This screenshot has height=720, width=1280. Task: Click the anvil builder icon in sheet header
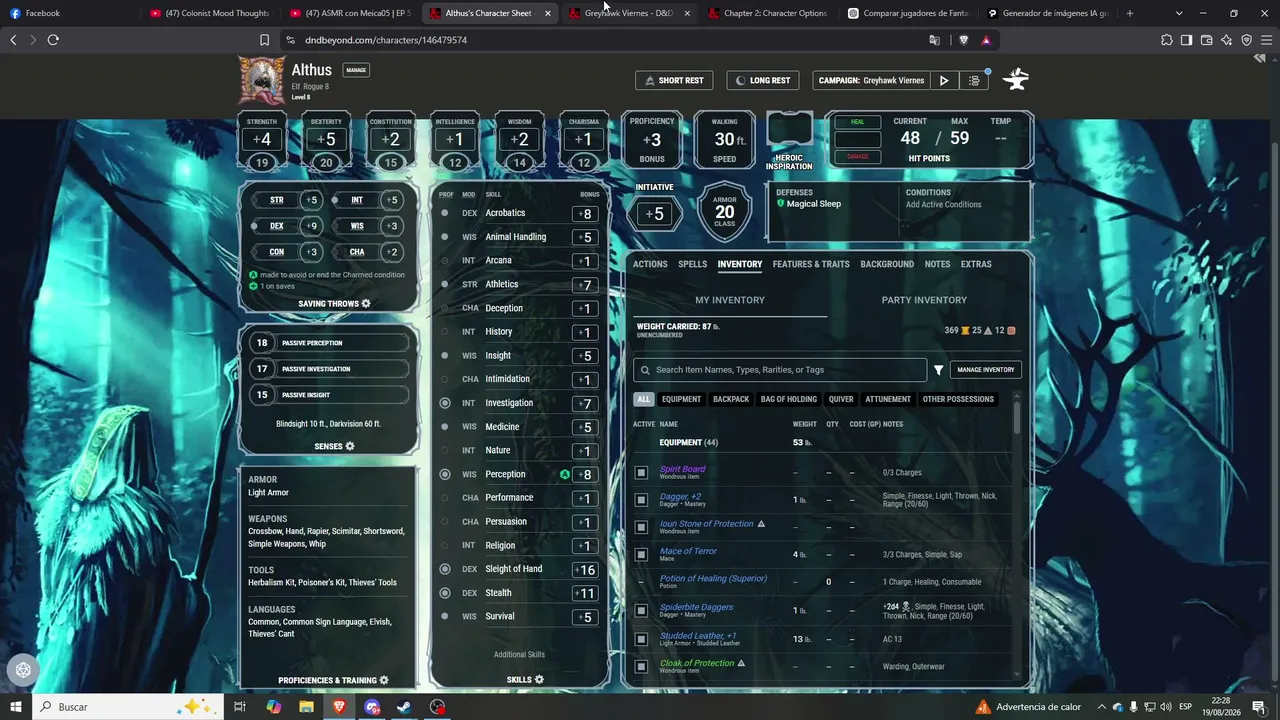click(x=1016, y=80)
